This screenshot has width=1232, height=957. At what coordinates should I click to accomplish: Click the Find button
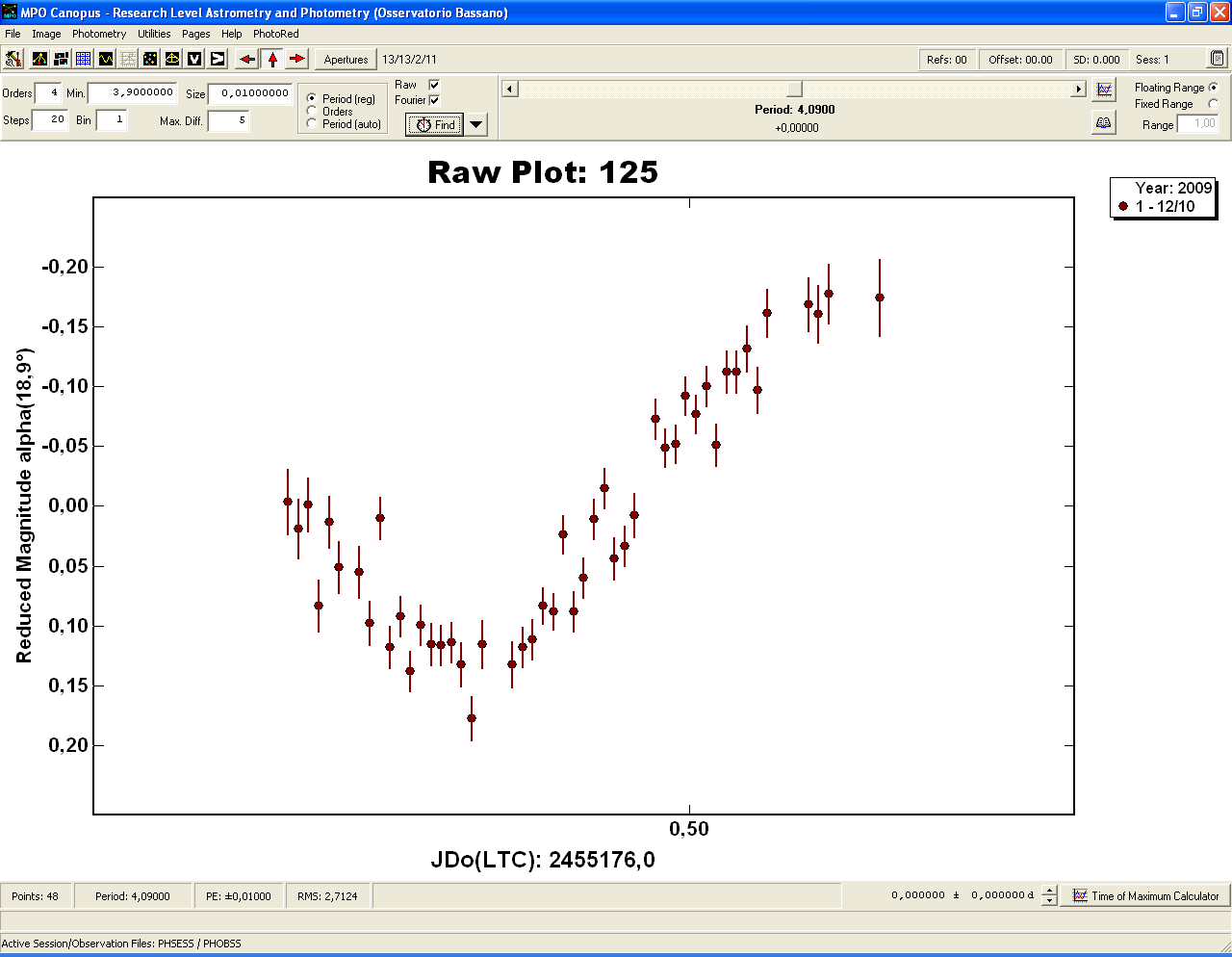click(435, 125)
